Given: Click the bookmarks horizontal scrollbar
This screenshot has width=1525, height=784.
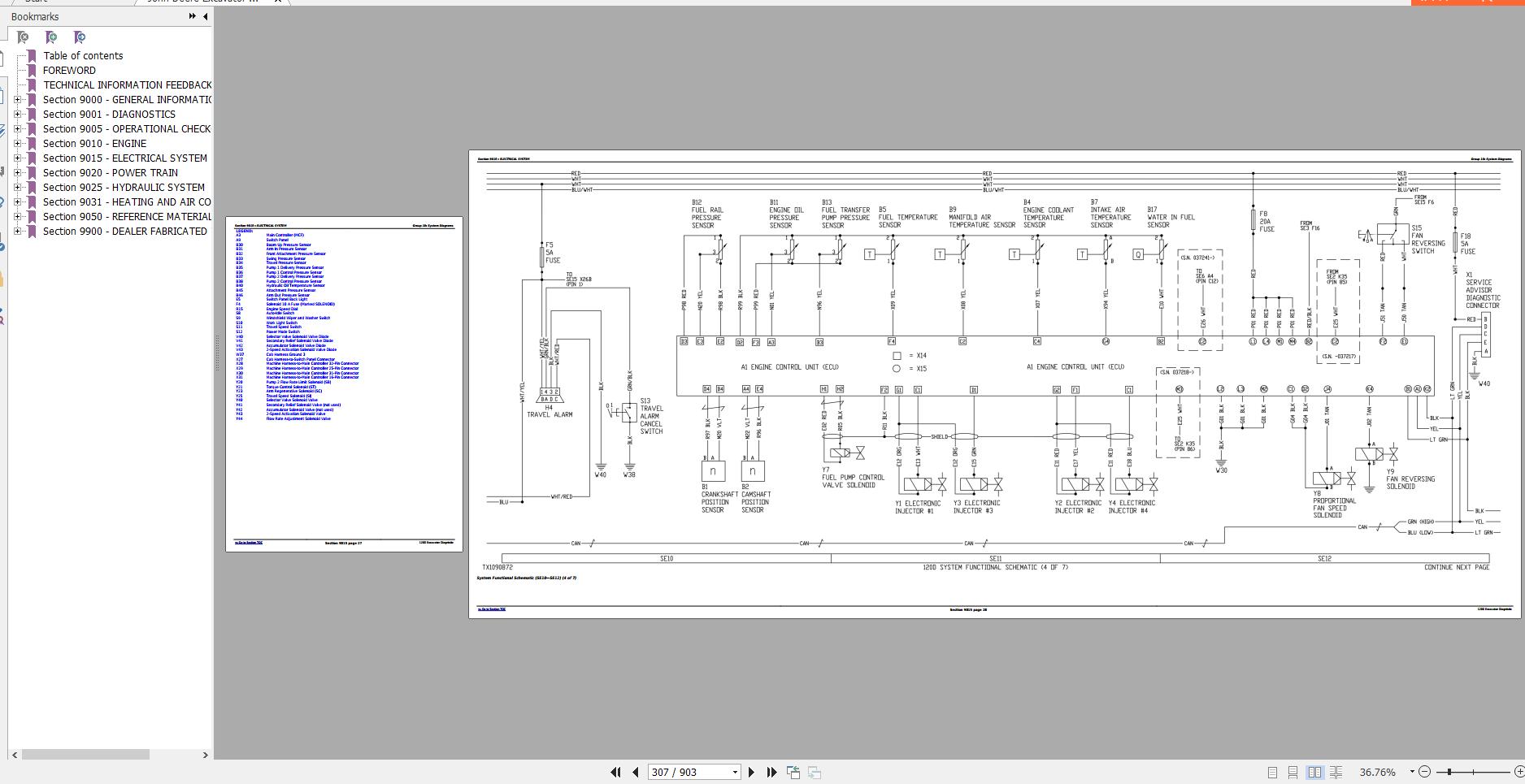Looking at the screenshot, I should (85, 755).
